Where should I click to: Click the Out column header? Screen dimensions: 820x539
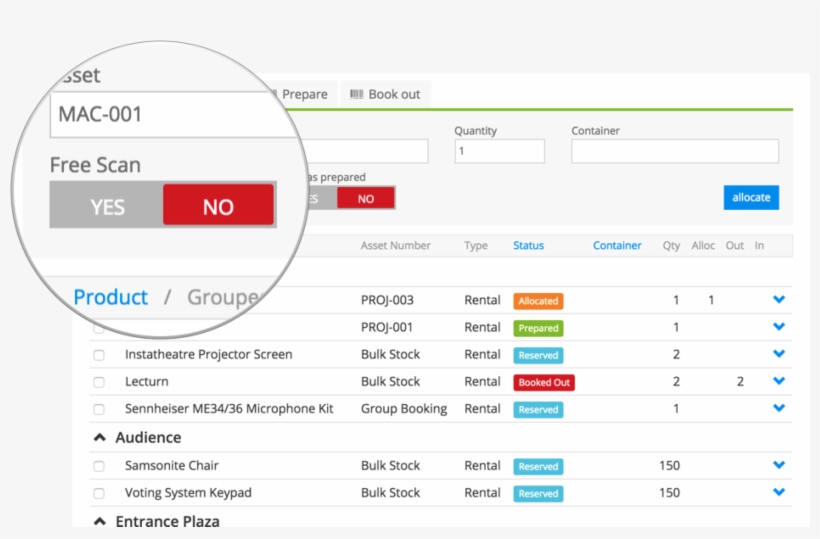tap(734, 245)
